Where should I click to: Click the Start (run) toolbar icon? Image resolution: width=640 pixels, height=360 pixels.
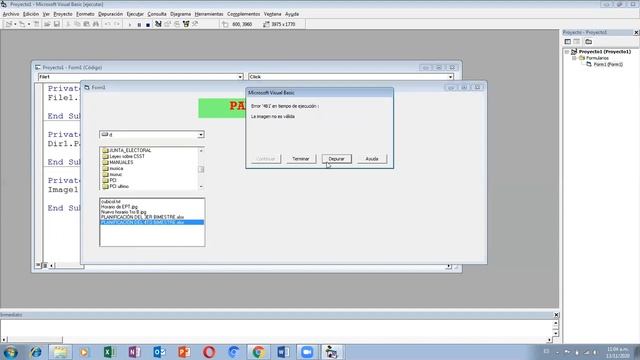[130, 24]
